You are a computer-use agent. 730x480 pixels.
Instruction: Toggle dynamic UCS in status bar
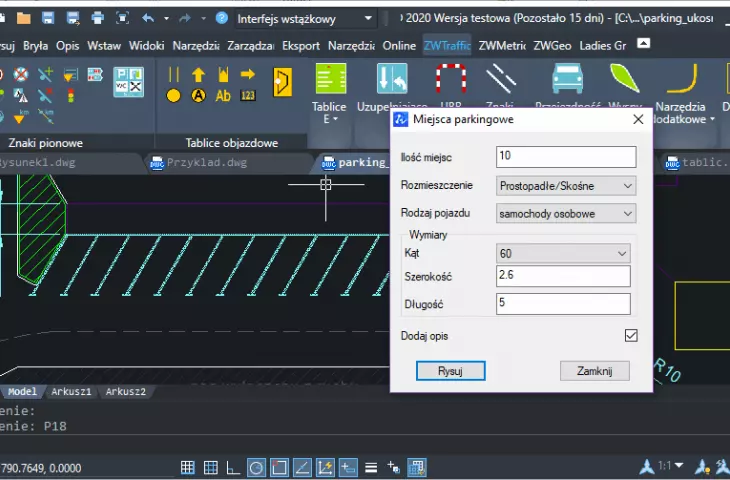click(x=325, y=467)
